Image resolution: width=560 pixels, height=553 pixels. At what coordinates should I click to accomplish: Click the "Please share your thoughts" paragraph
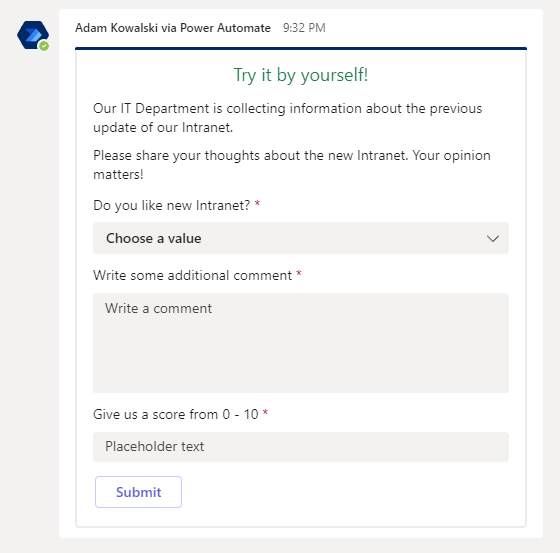coord(292,165)
